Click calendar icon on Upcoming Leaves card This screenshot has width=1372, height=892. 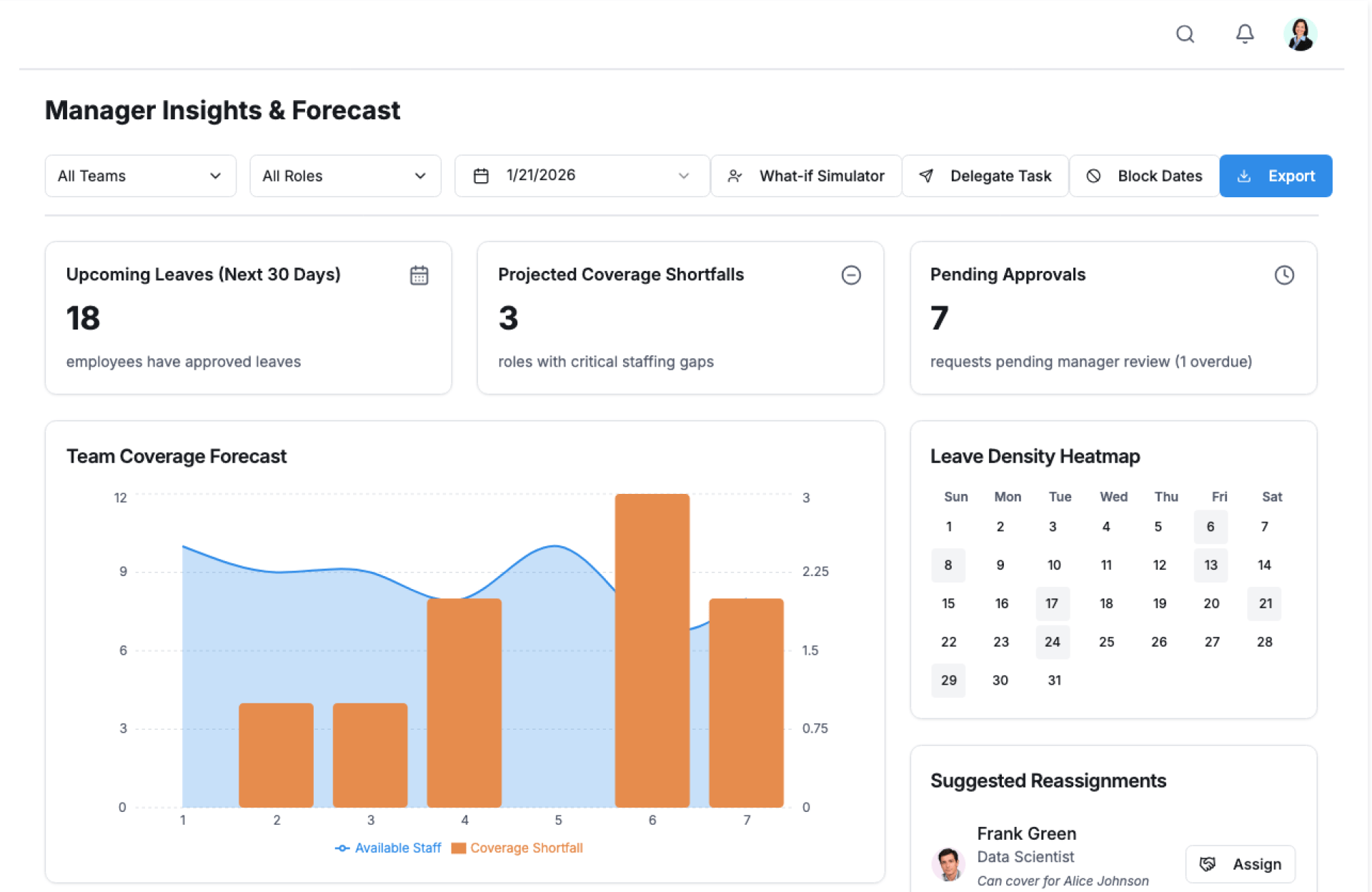point(419,275)
